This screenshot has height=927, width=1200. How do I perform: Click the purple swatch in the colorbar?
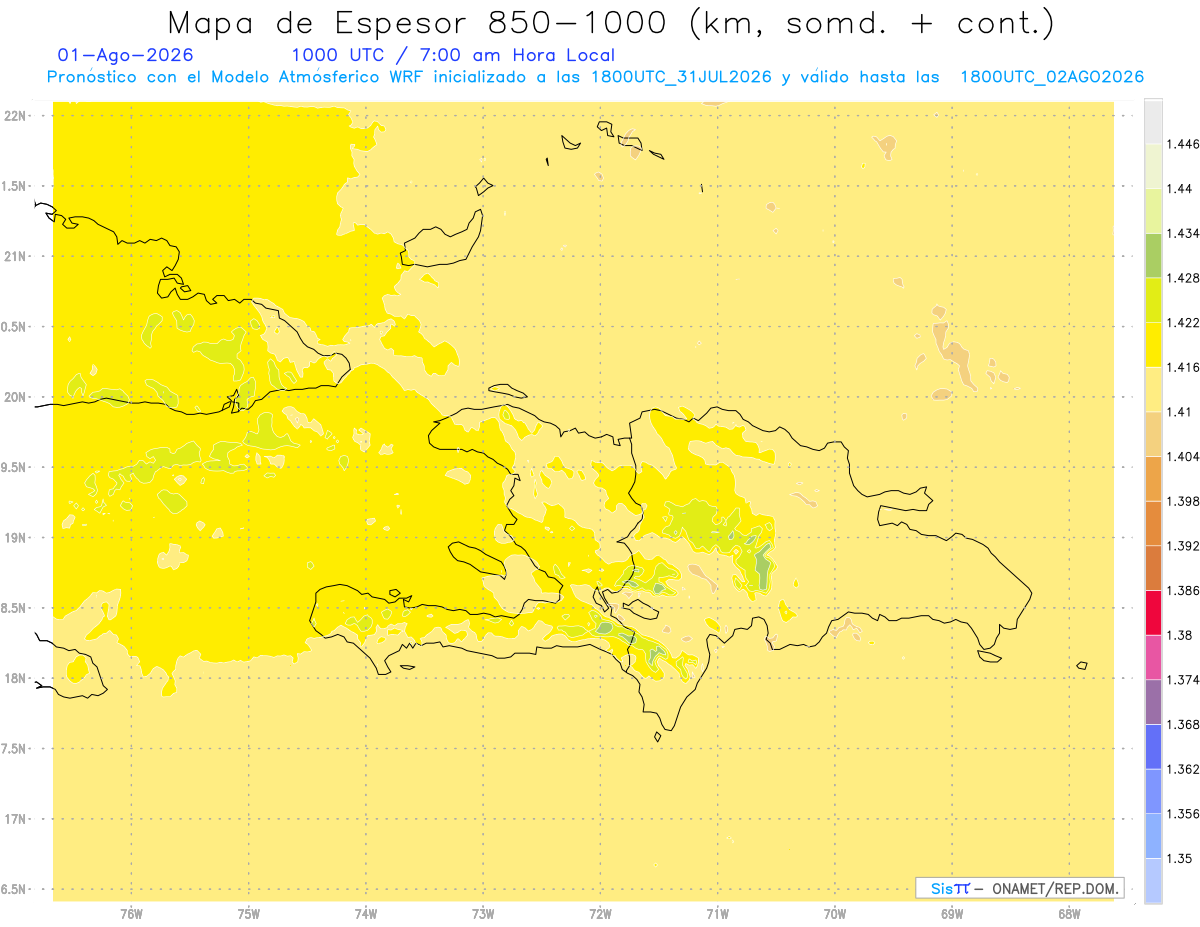click(1153, 702)
